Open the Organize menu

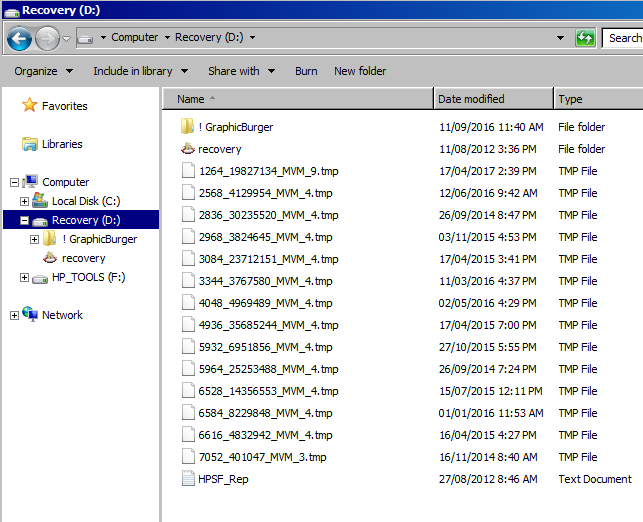click(x=43, y=71)
